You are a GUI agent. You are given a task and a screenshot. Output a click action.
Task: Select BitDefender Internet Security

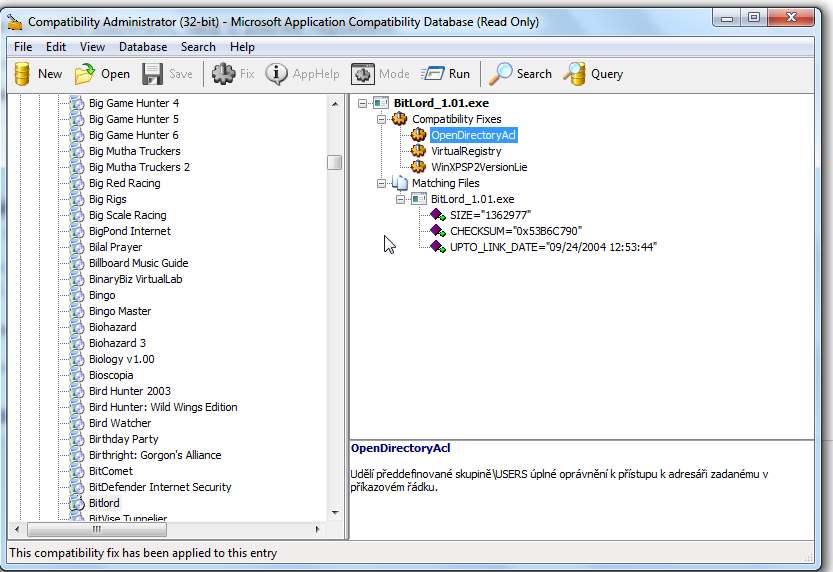click(x=160, y=487)
